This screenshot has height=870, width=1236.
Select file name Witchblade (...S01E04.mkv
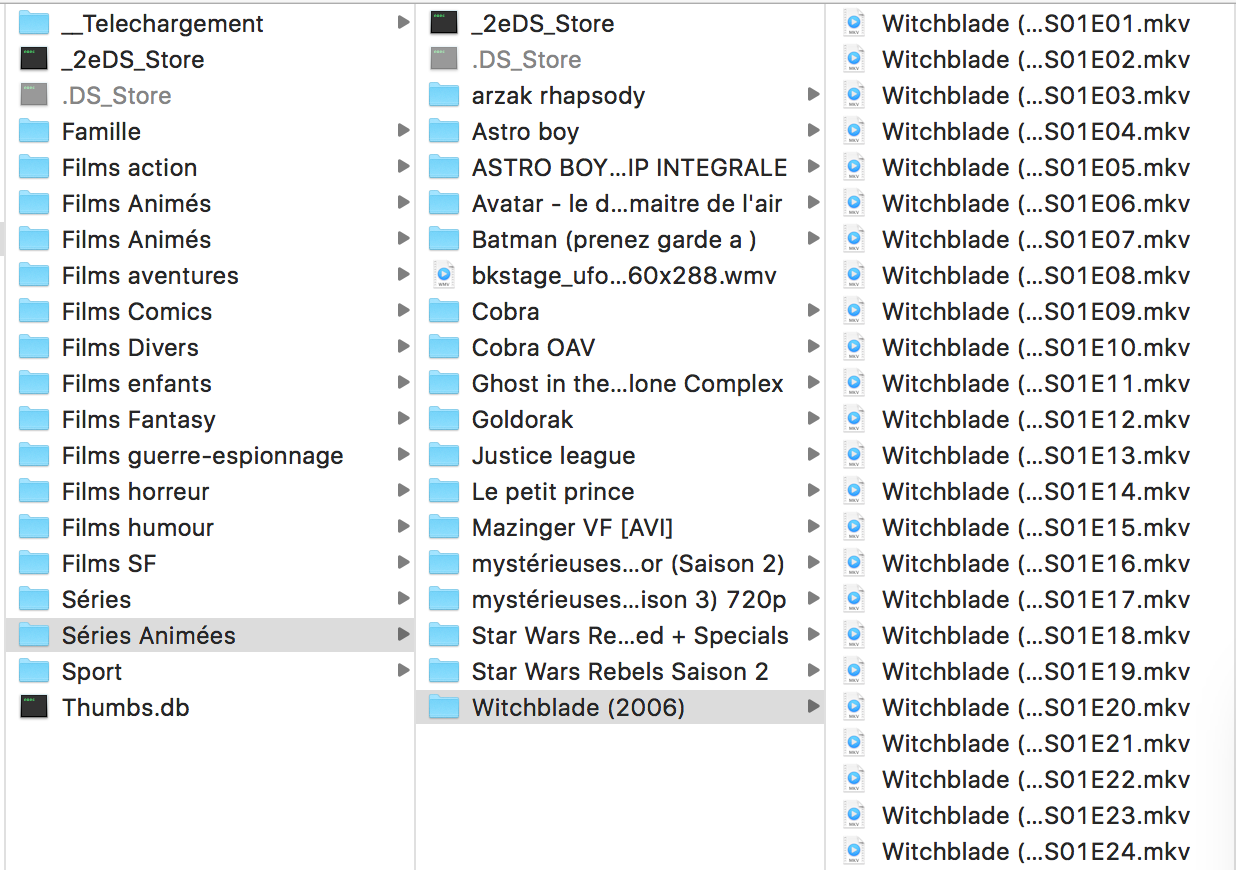click(1036, 132)
